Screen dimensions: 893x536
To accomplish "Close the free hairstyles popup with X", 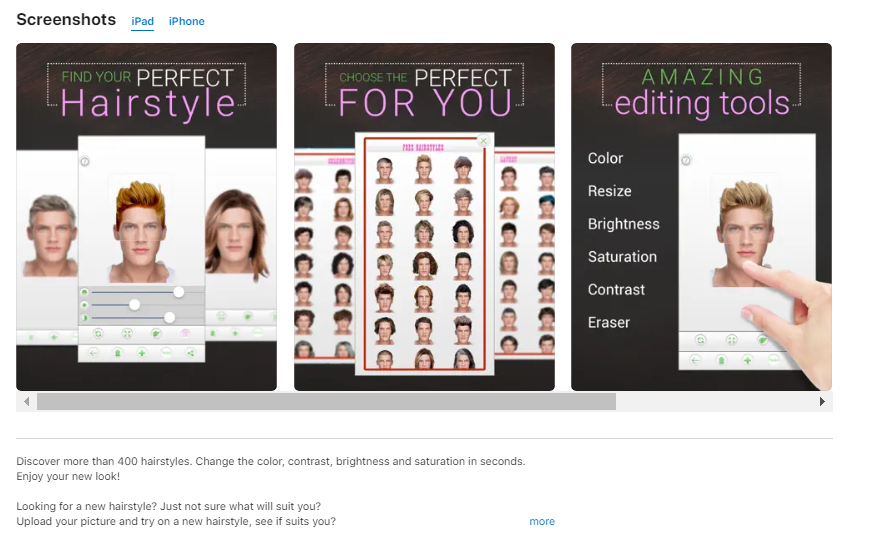I will pos(484,141).
